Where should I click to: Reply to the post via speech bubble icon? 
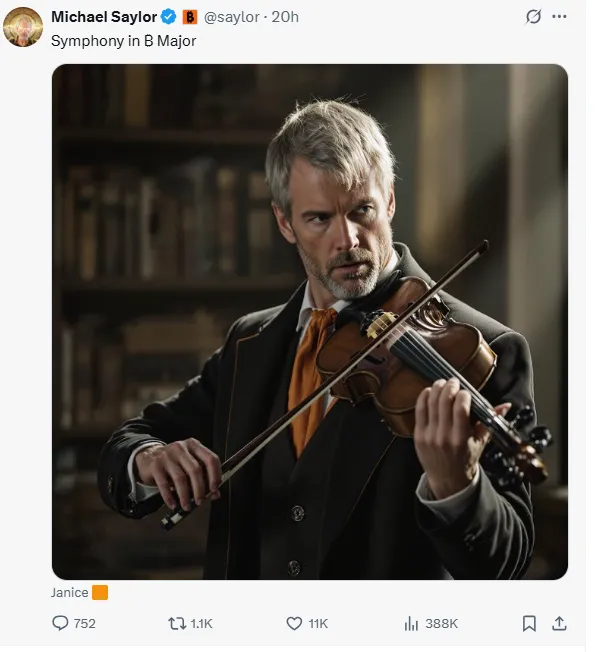click(60, 623)
